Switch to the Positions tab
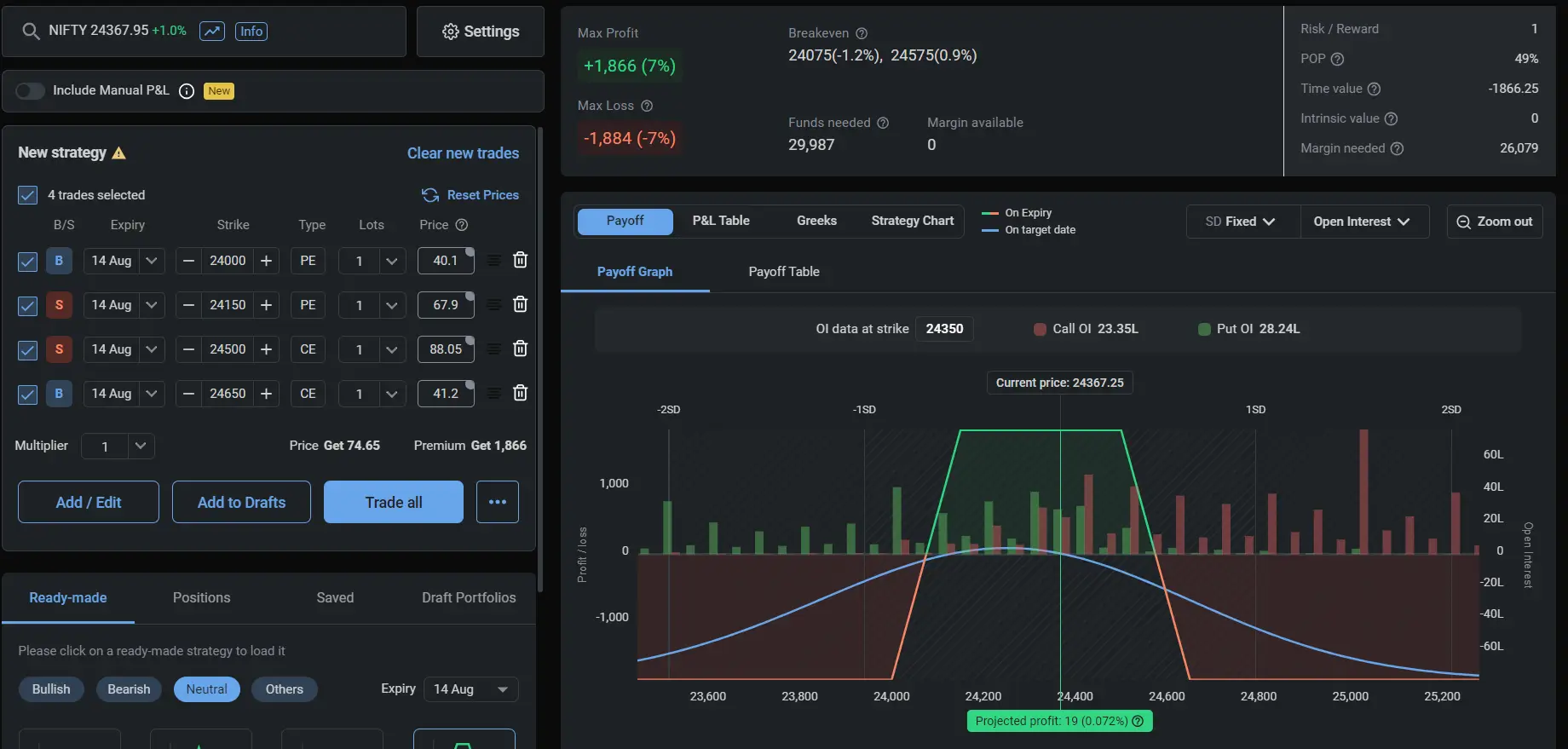Screen dimensions: 1568x749 (x=201, y=598)
